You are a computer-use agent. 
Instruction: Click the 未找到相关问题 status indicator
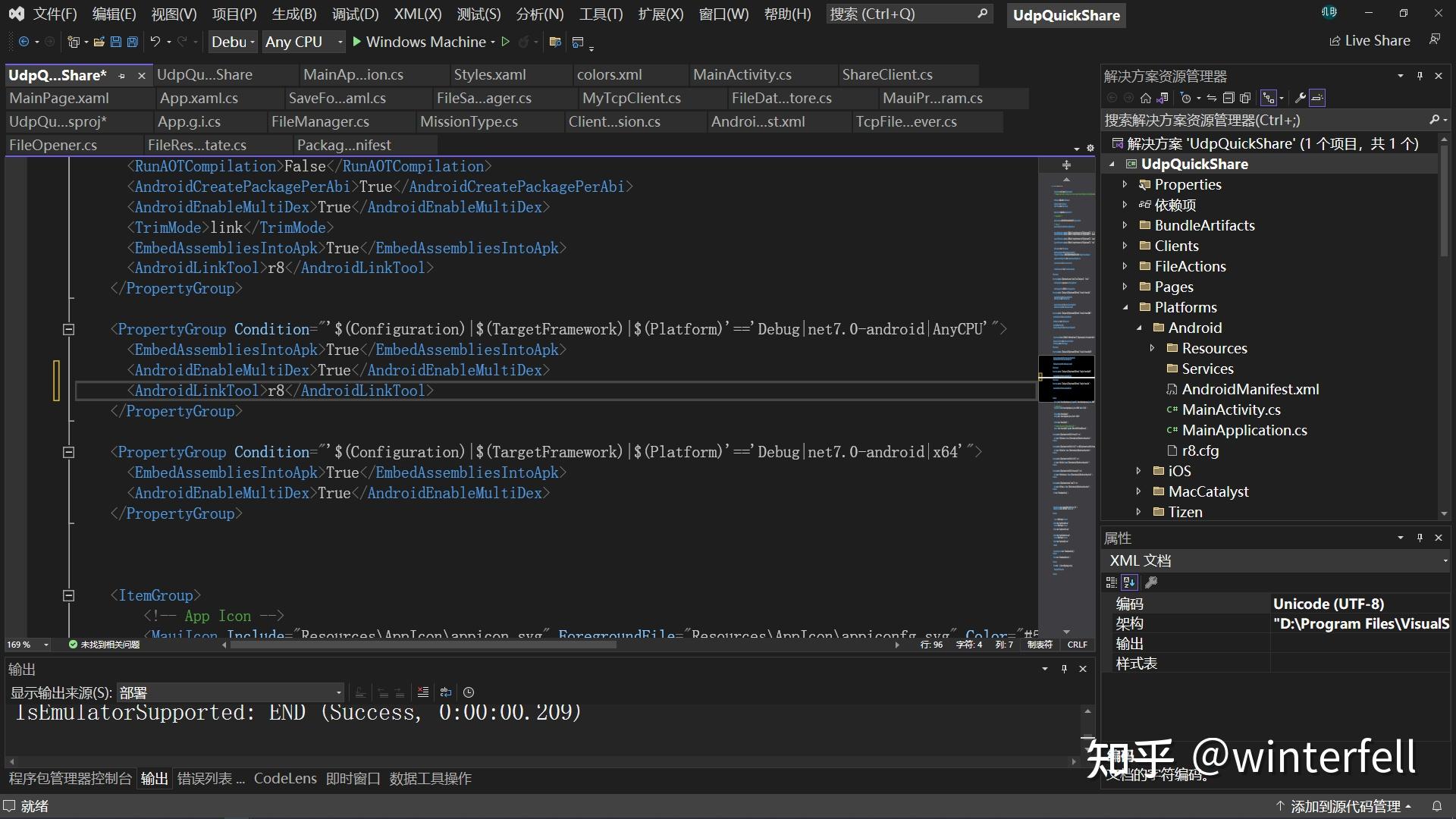tap(104, 645)
